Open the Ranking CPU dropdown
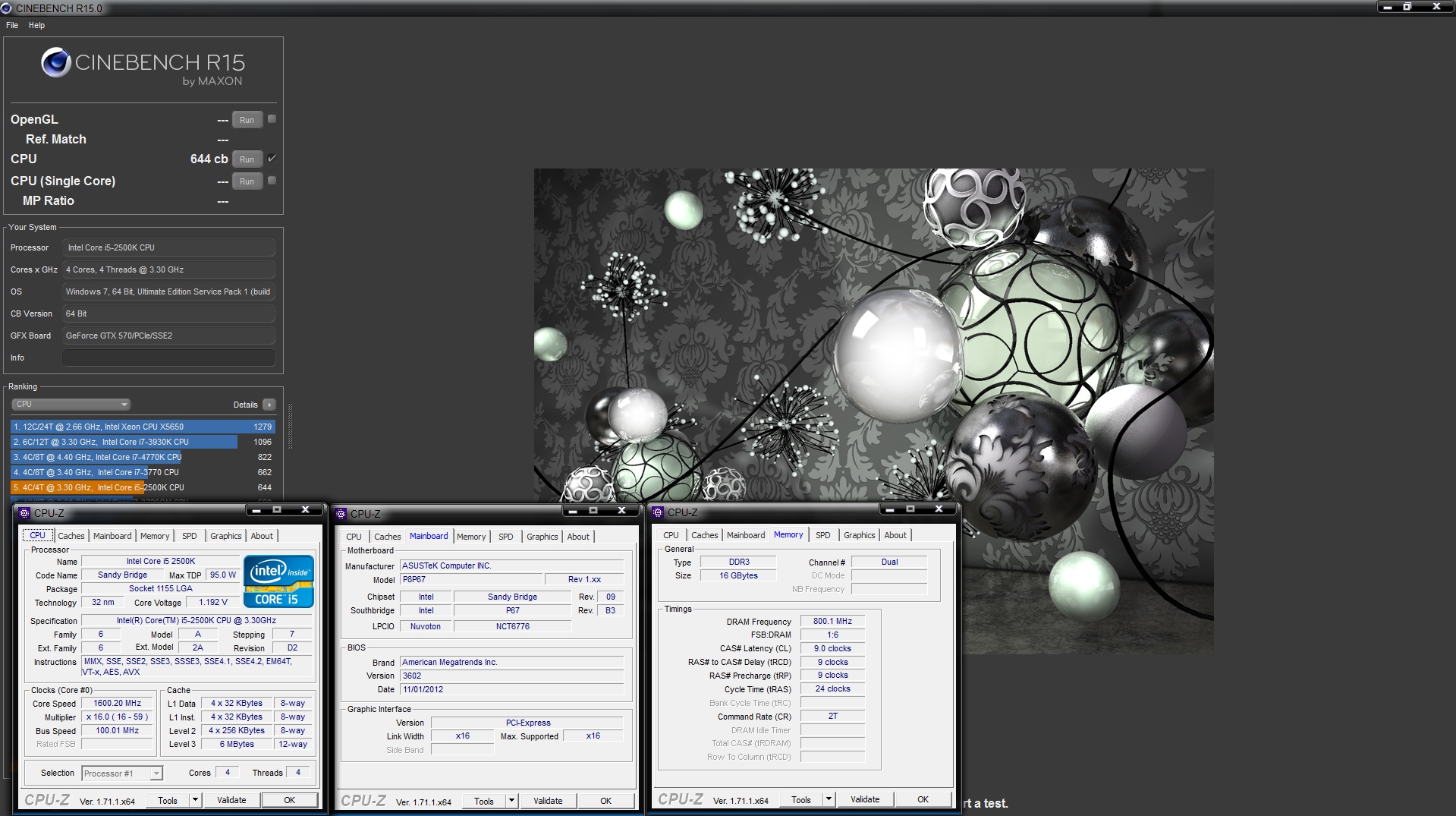The width and height of the screenshot is (1456, 816). point(71,404)
